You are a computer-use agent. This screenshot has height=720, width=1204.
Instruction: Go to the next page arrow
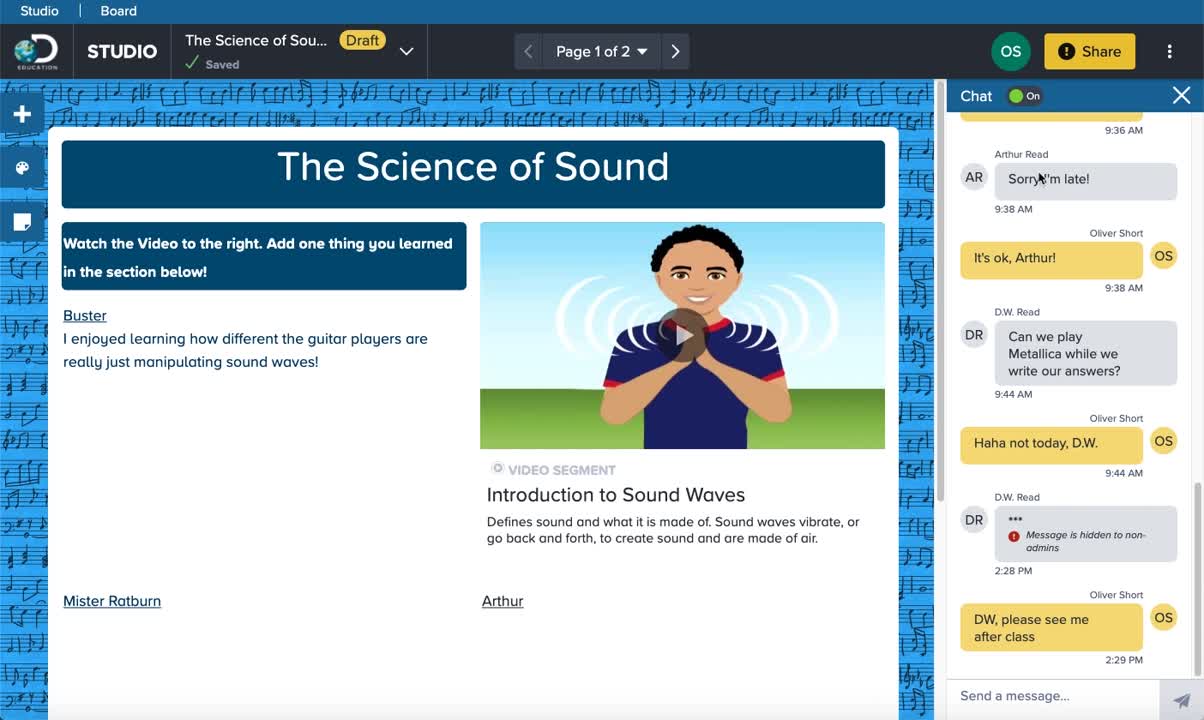676,52
